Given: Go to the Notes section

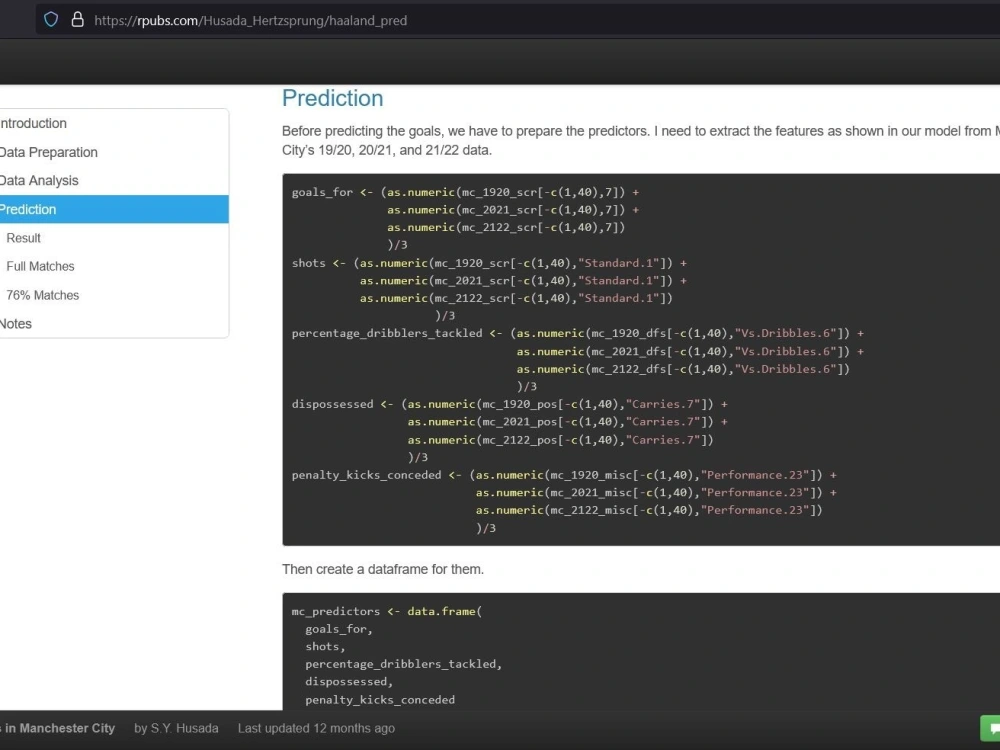Looking at the screenshot, I should tap(16, 324).
